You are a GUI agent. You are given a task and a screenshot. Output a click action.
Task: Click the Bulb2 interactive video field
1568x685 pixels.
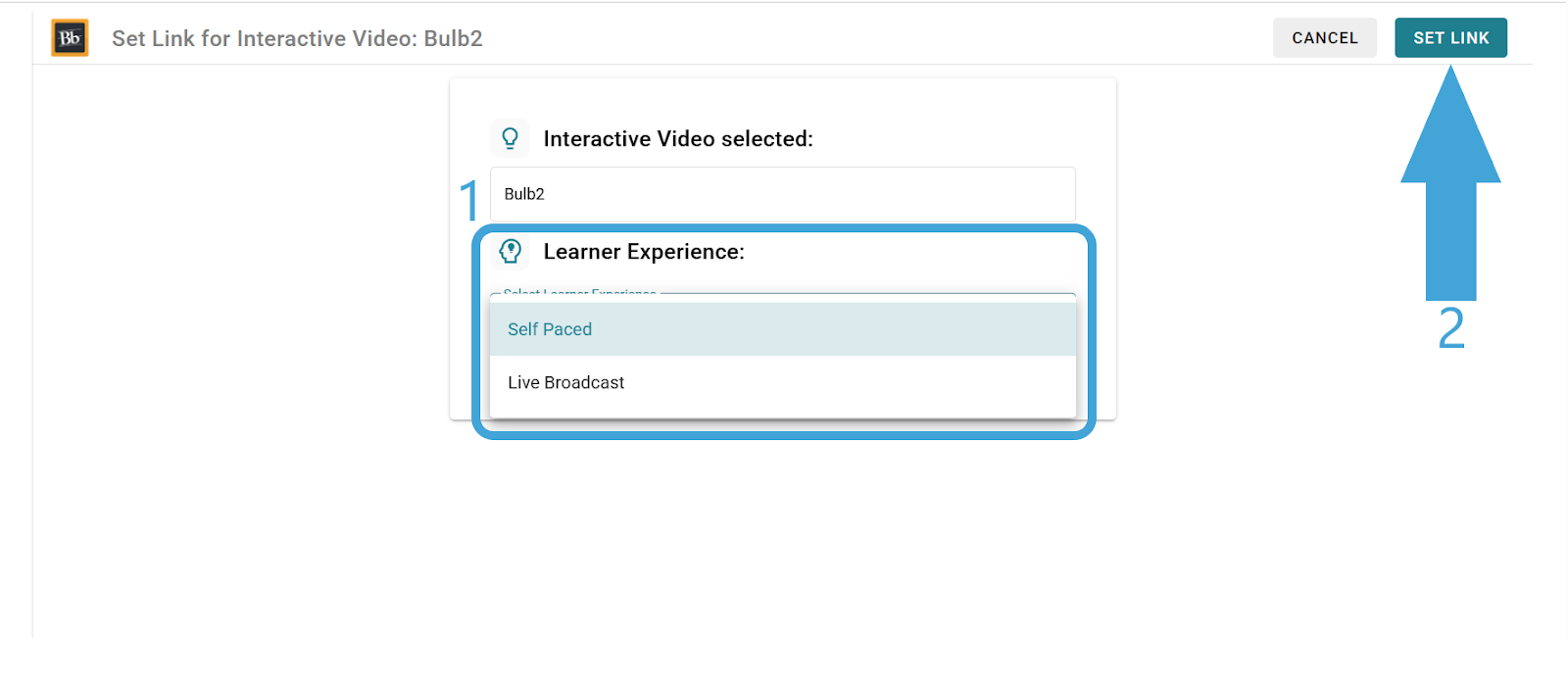(783, 194)
